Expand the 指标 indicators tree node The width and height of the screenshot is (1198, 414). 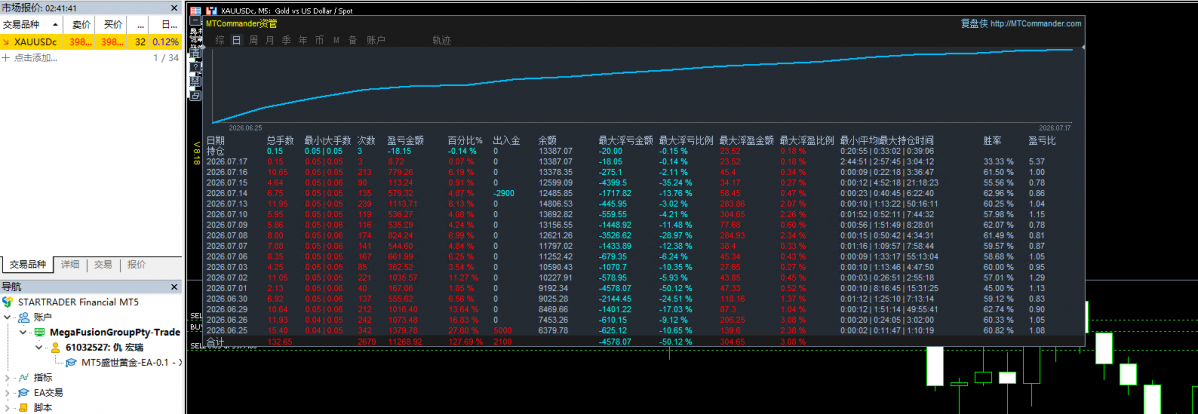pyautogui.click(x=8, y=377)
